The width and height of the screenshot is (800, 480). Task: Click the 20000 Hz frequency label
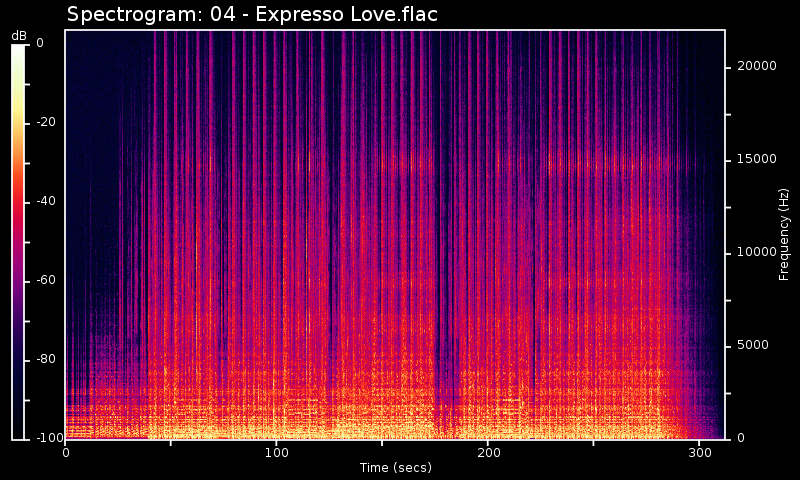pos(756,66)
